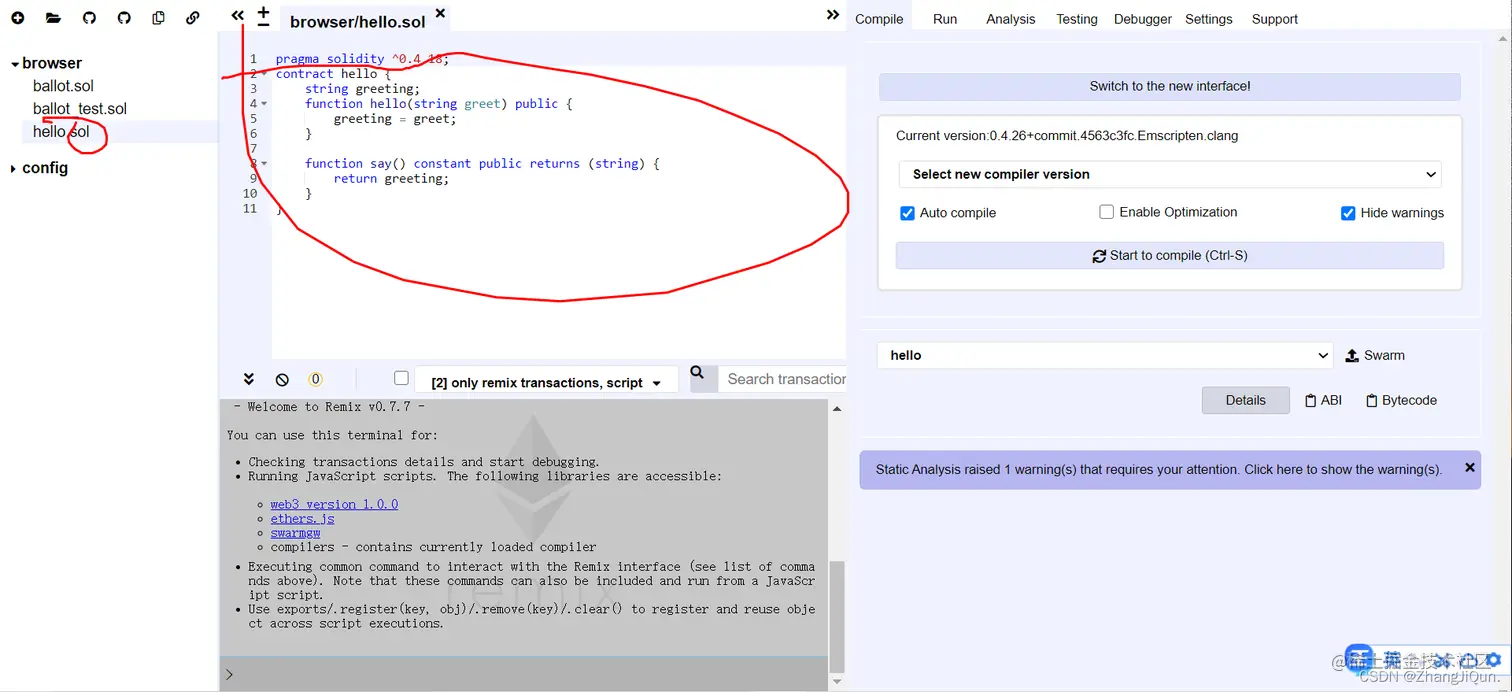This screenshot has width=1512, height=692.
Task: Go to the Debugger tab
Action: point(1143,19)
